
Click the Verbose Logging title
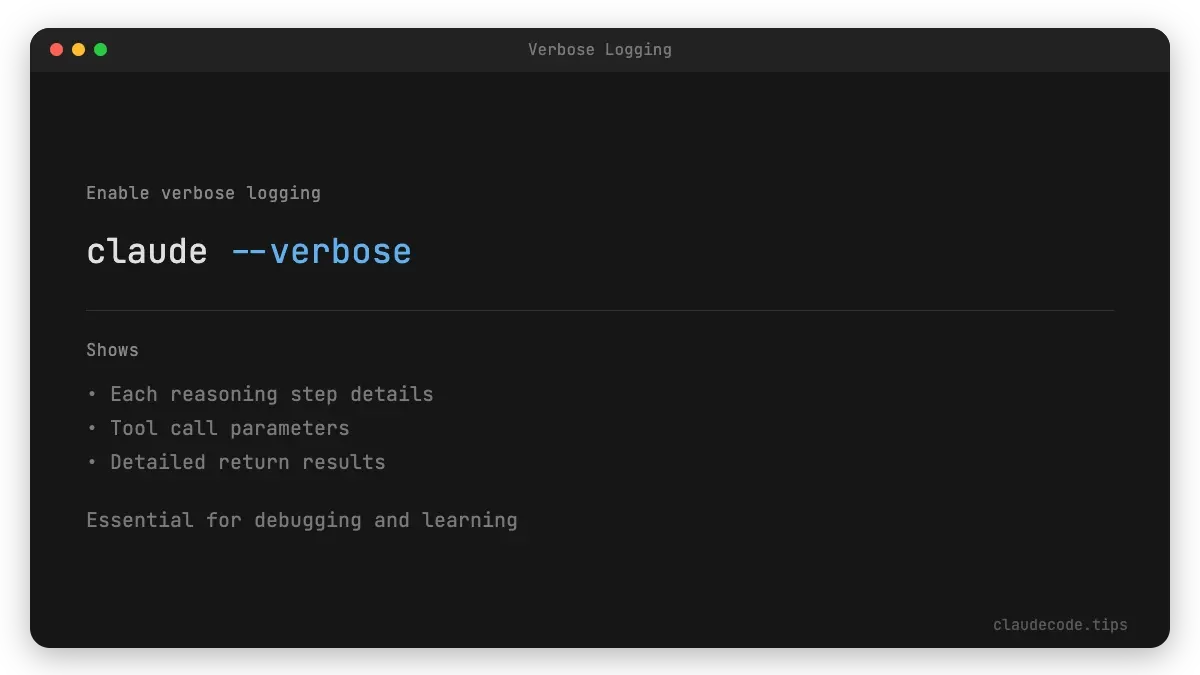coord(600,49)
